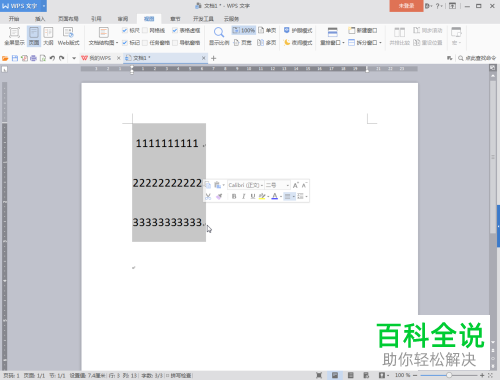Image resolution: width=500 pixels, height=380 pixels.
Task: Choose multi-page display
Action: (x=267, y=43)
